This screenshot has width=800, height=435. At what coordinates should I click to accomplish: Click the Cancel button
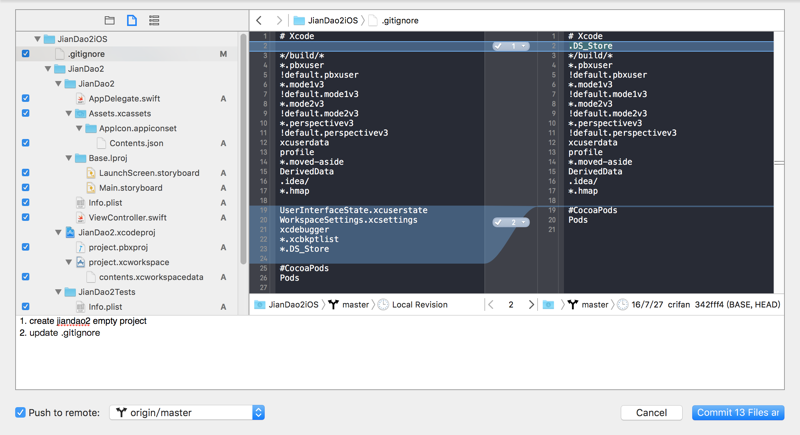(651, 413)
